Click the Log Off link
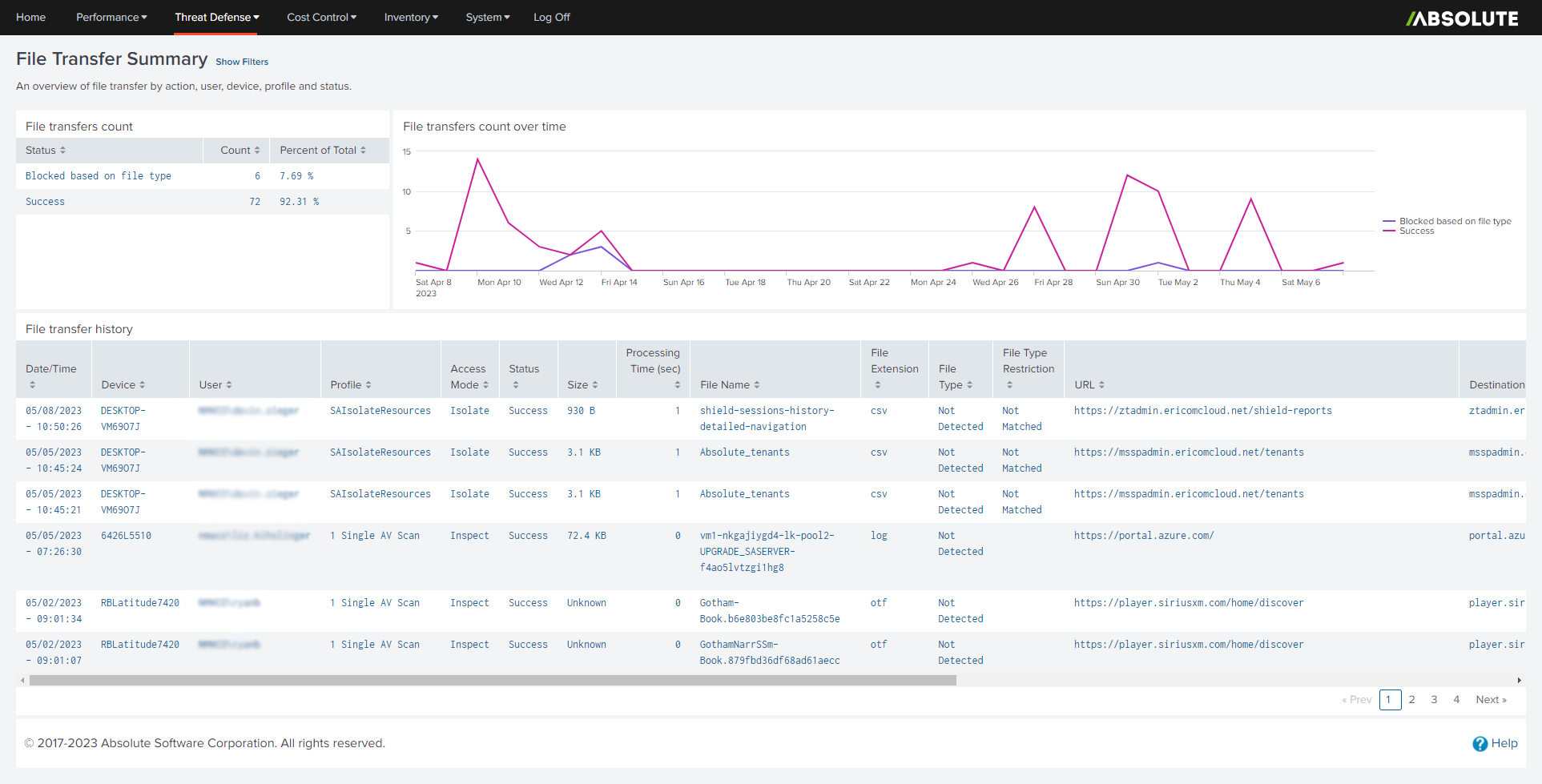Image resolution: width=1542 pixels, height=784 pixels. click(551, 17)
